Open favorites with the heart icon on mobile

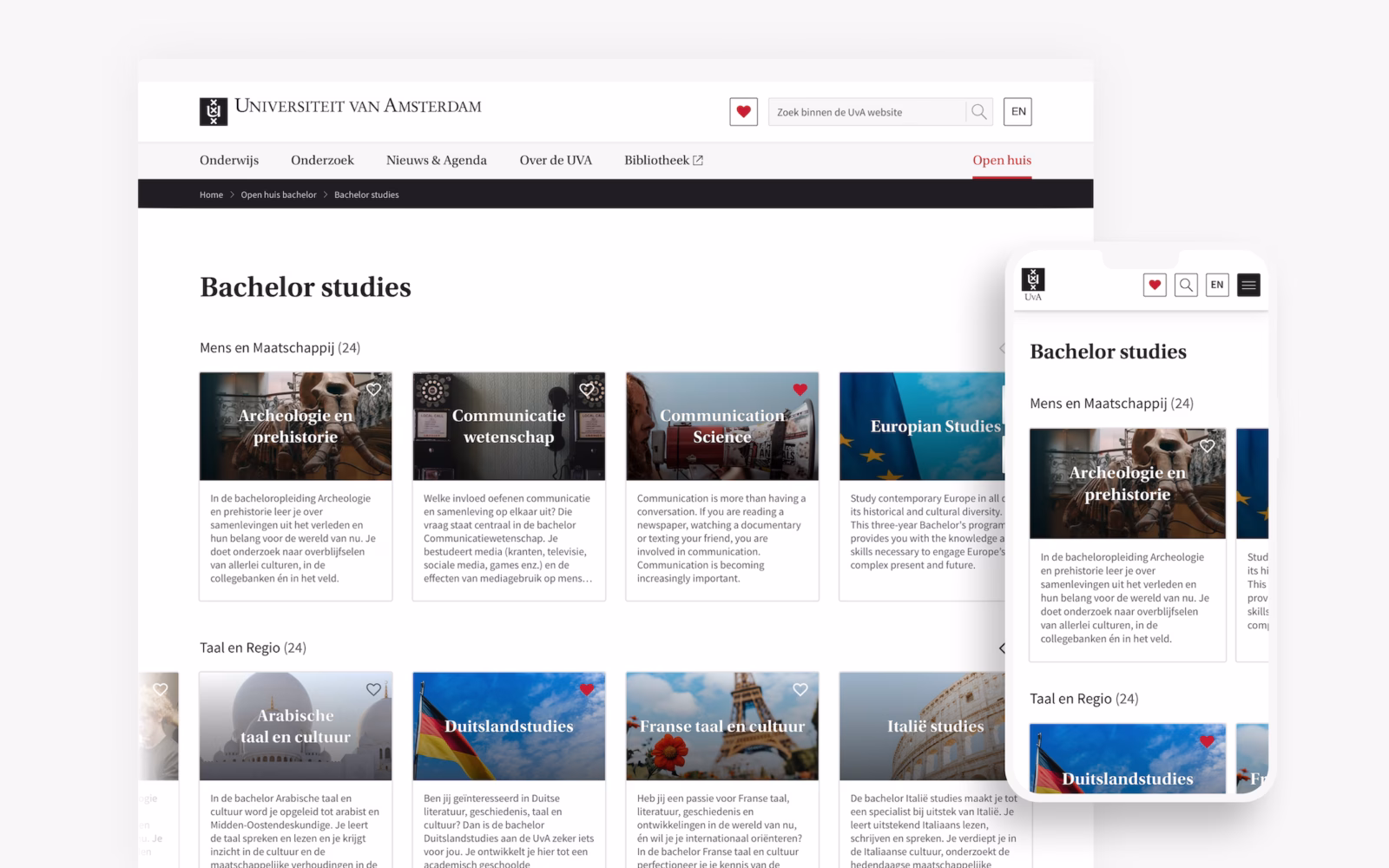click(1155, 284)
